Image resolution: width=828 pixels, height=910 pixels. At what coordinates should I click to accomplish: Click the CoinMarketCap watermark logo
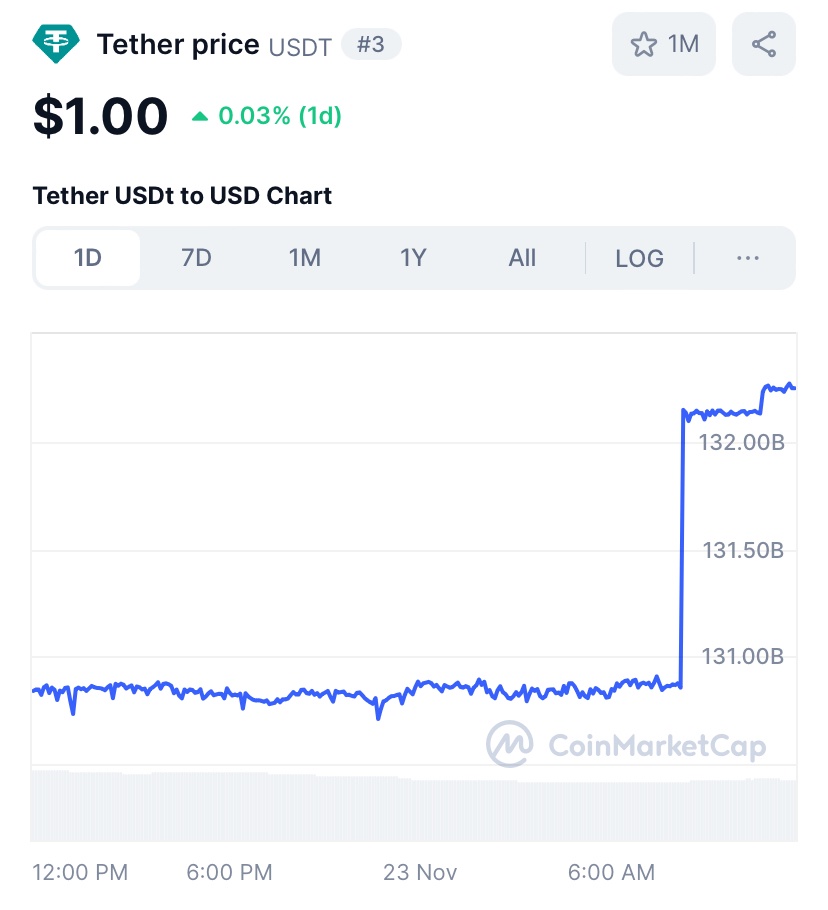510,745
